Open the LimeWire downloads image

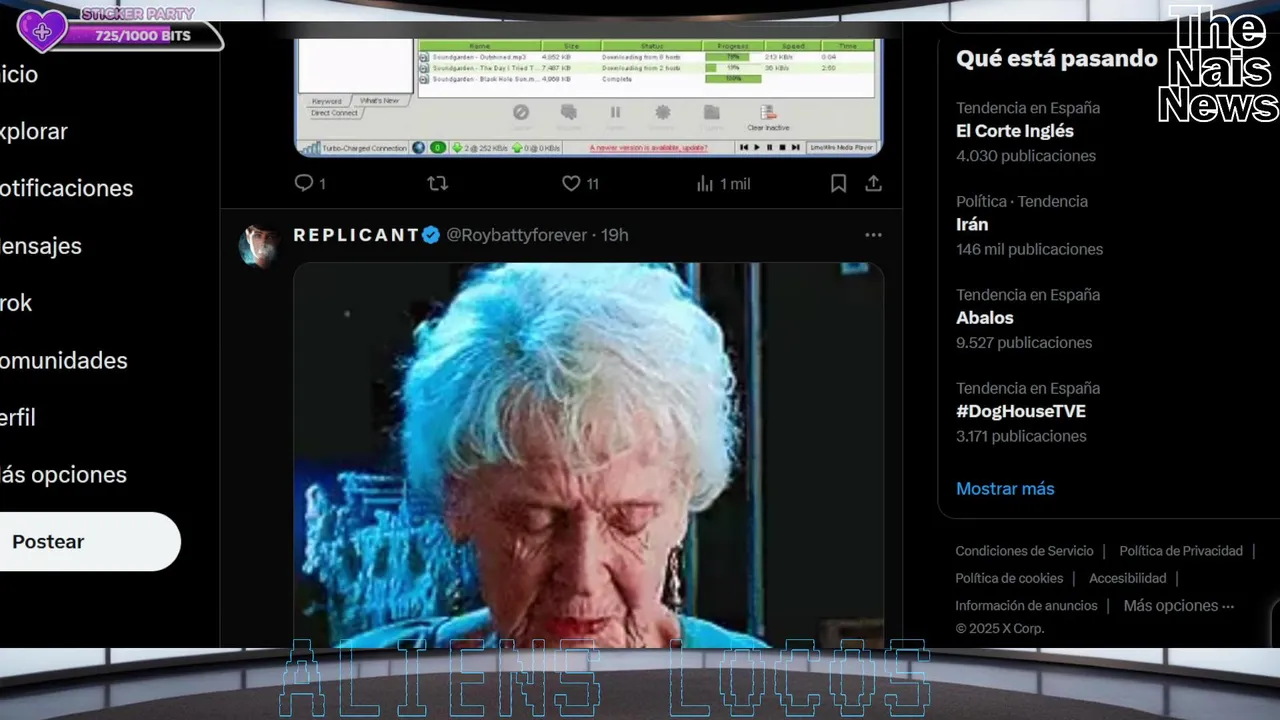click(x=589, y=98)
